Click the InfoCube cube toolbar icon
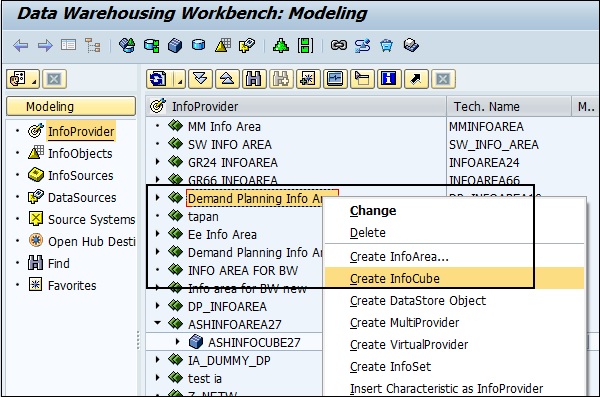The image size is (600, 397). point(175,46)
